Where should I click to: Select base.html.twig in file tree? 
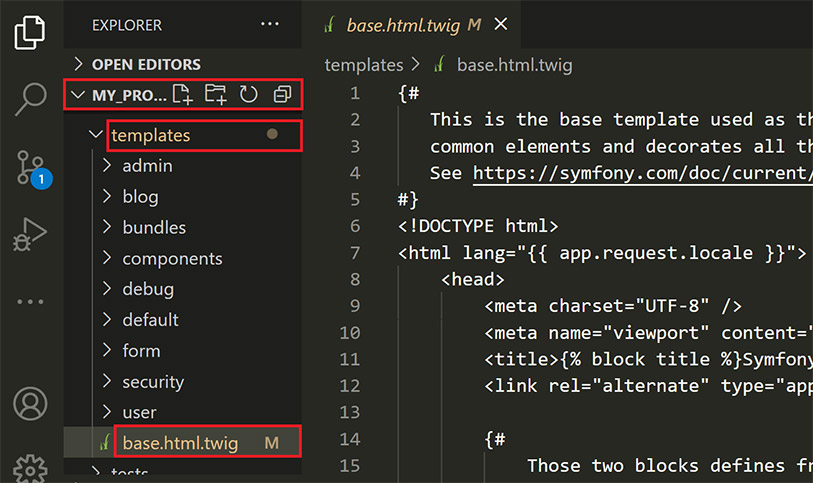pos(180,442)
